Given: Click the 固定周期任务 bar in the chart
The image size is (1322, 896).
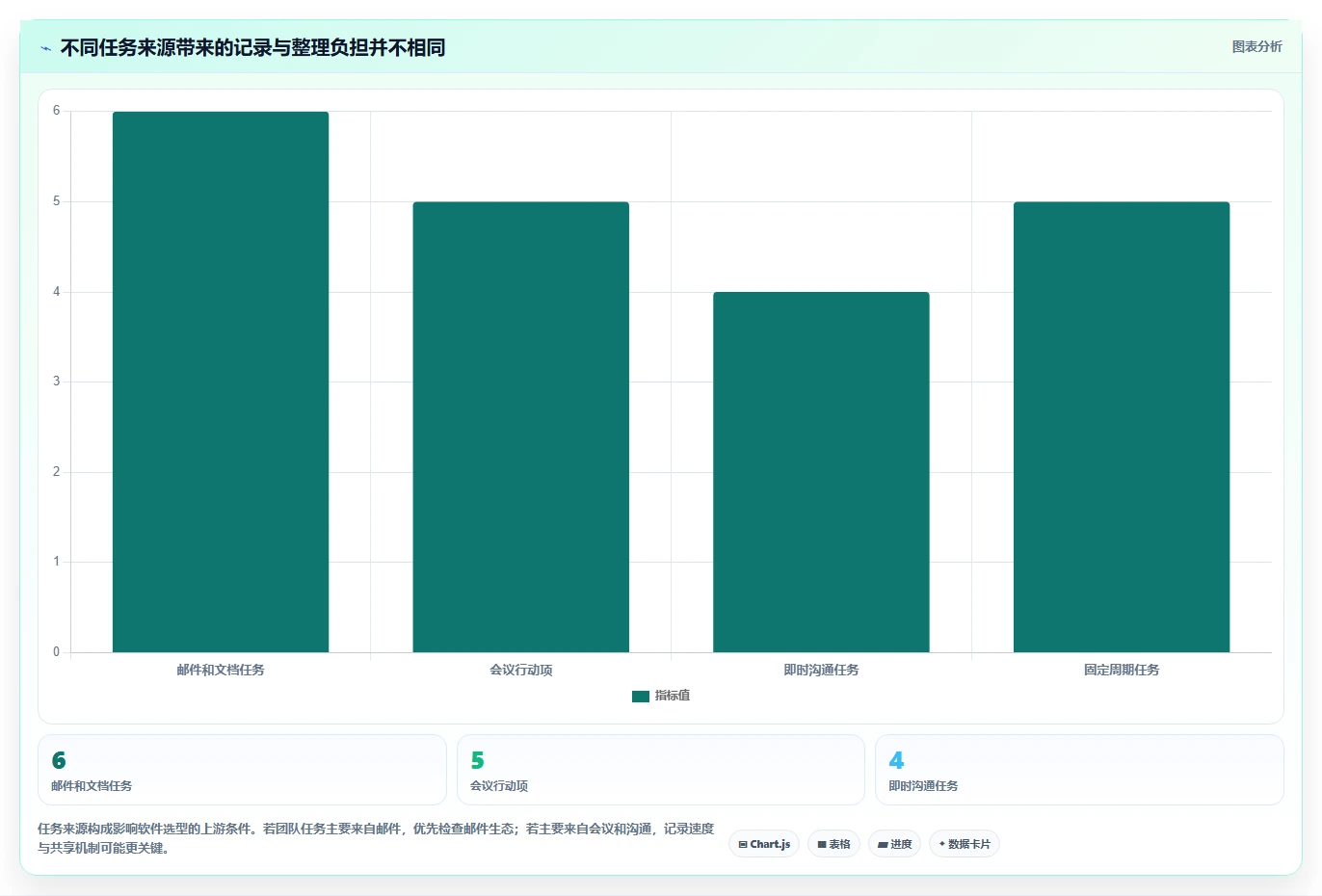Looking at the screenshot, I should point(1122,427).
